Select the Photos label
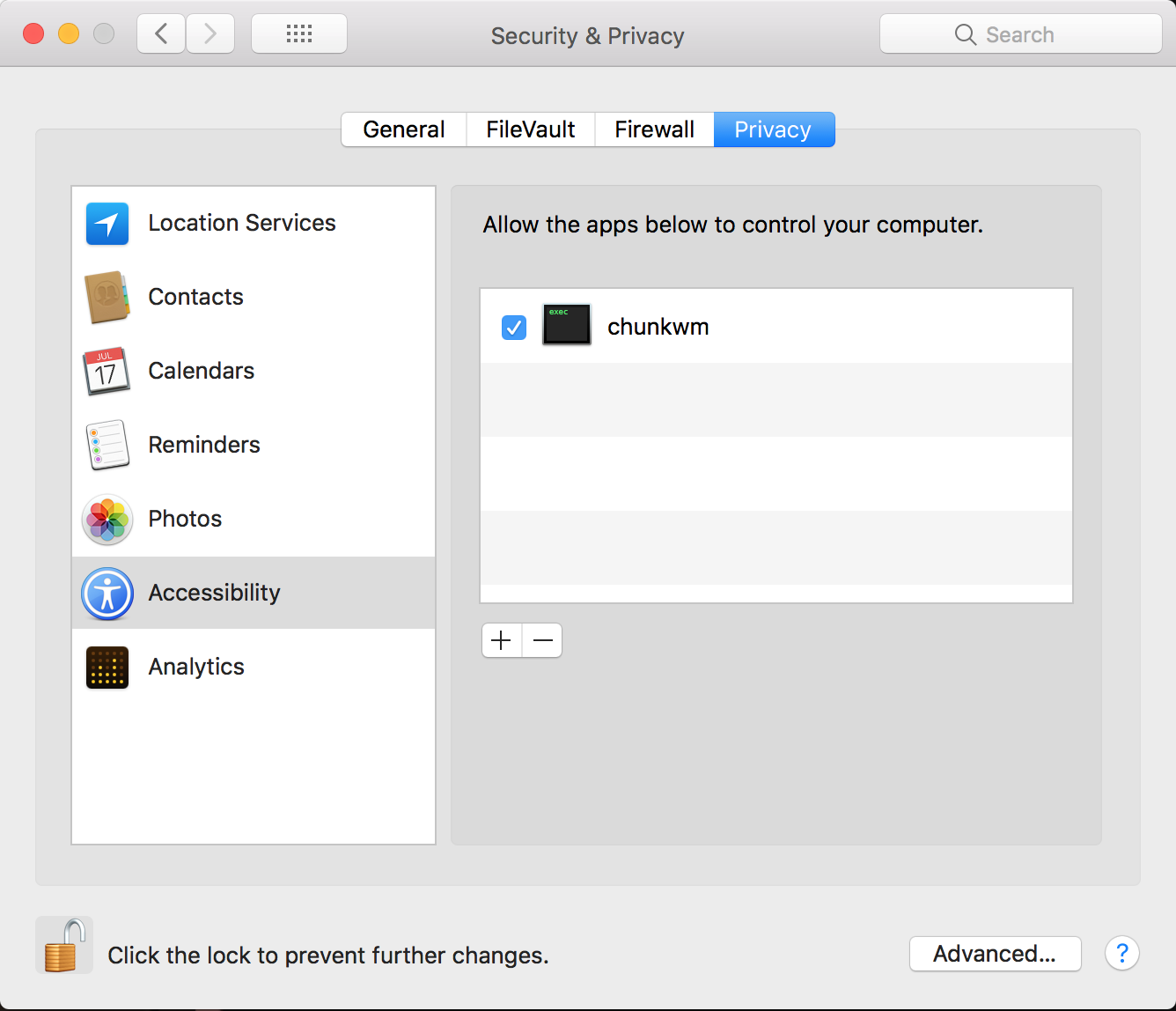Viewport: 1176px width, 1011px height. pos(185,519)
